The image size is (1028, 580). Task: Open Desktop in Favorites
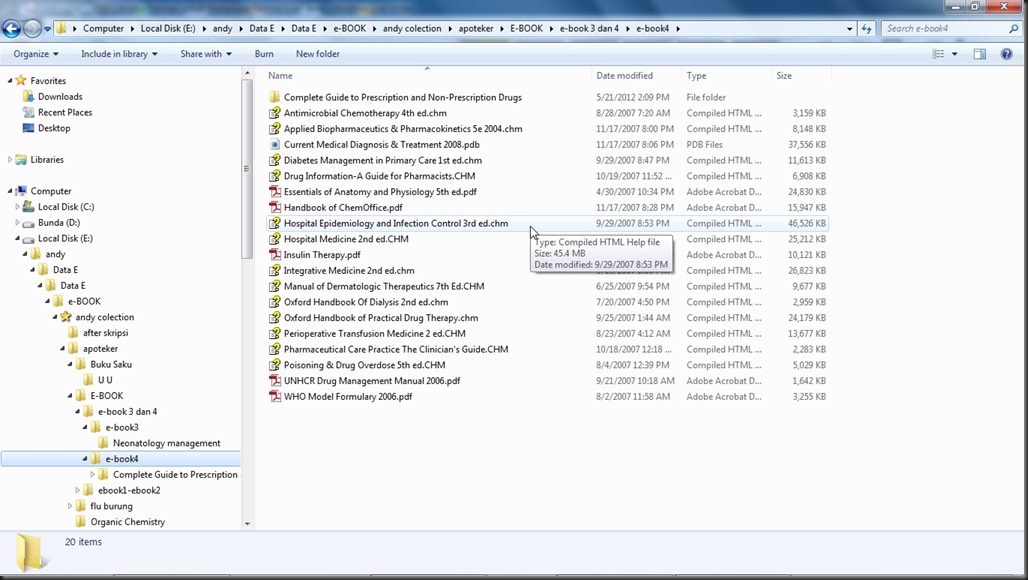[54, 128]
